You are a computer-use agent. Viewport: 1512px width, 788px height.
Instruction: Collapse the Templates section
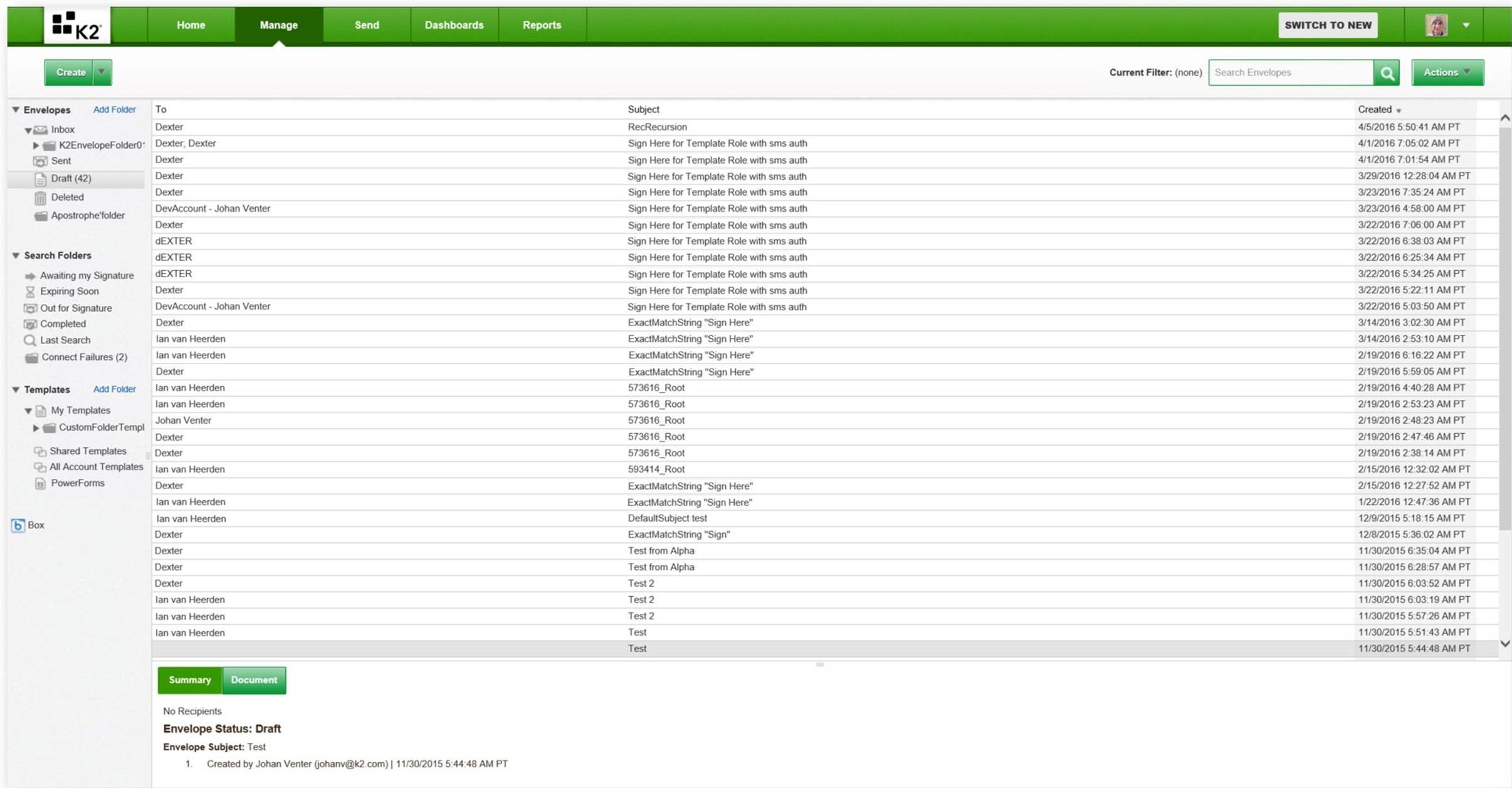16,389
